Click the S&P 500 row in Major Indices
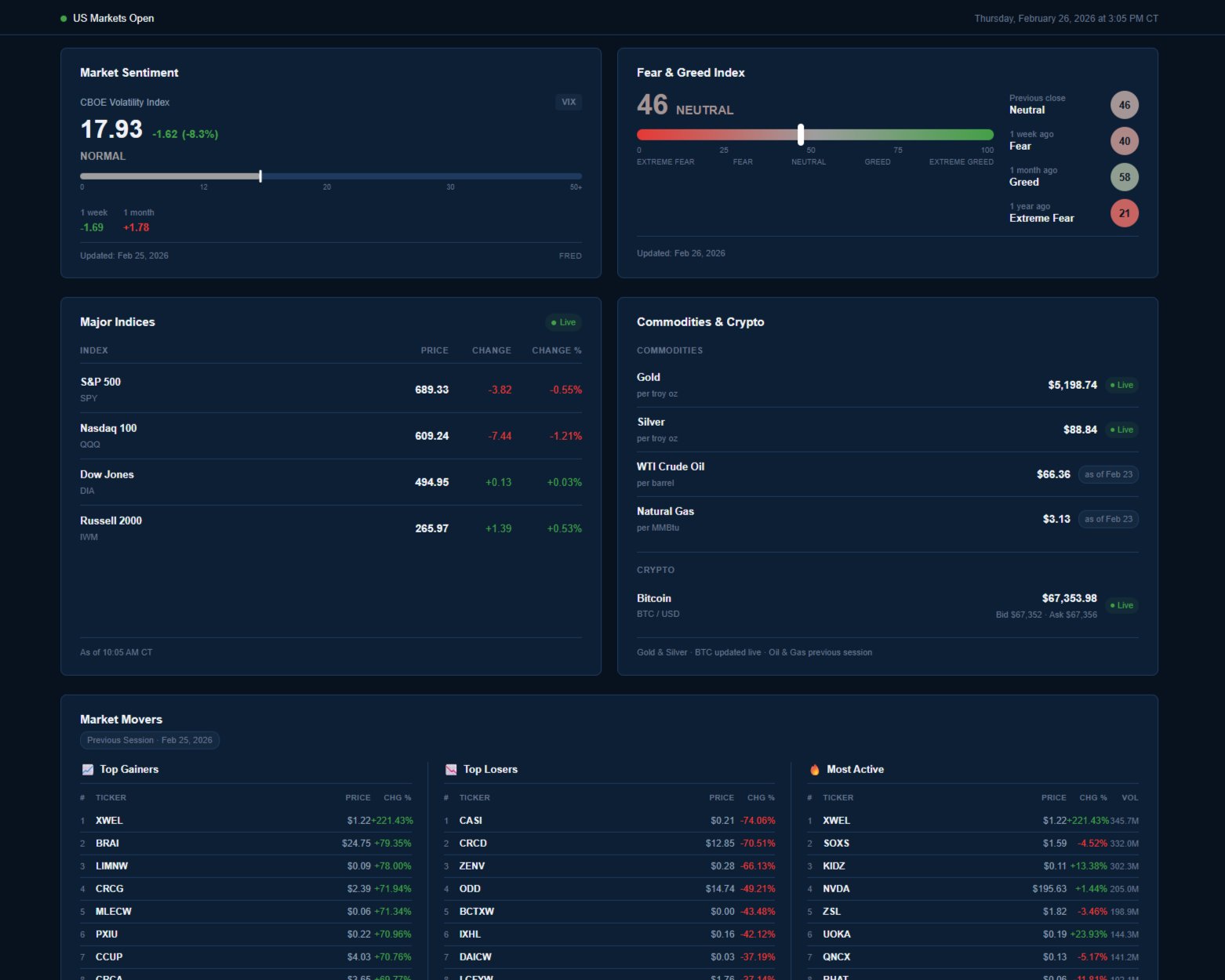Image resolution: width=1225 pixels, height=980 pixels. (329, 389)
